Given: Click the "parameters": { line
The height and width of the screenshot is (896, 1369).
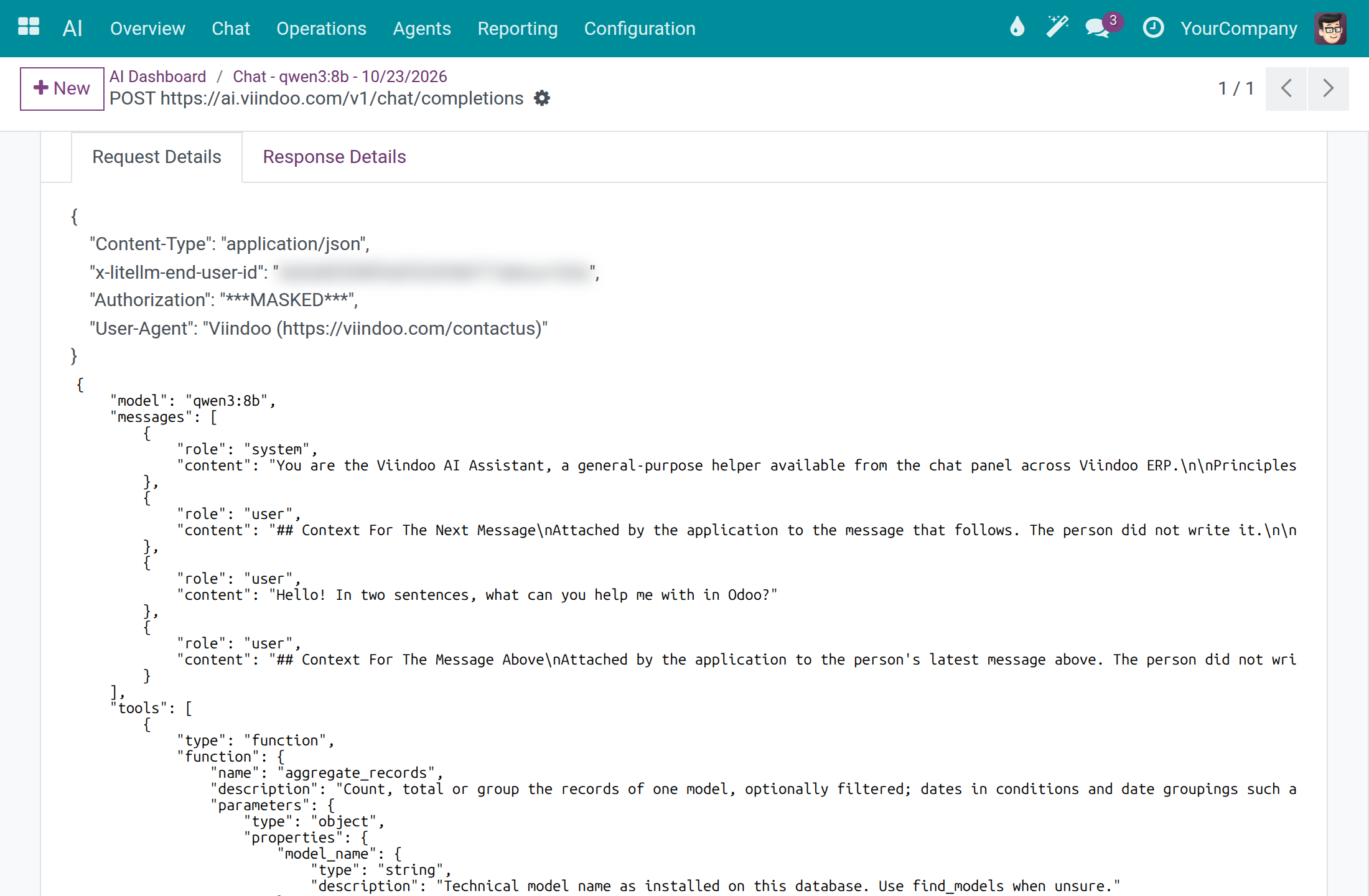Looking at the screenshot, I should pyautogui.click(x=273, y=805).
